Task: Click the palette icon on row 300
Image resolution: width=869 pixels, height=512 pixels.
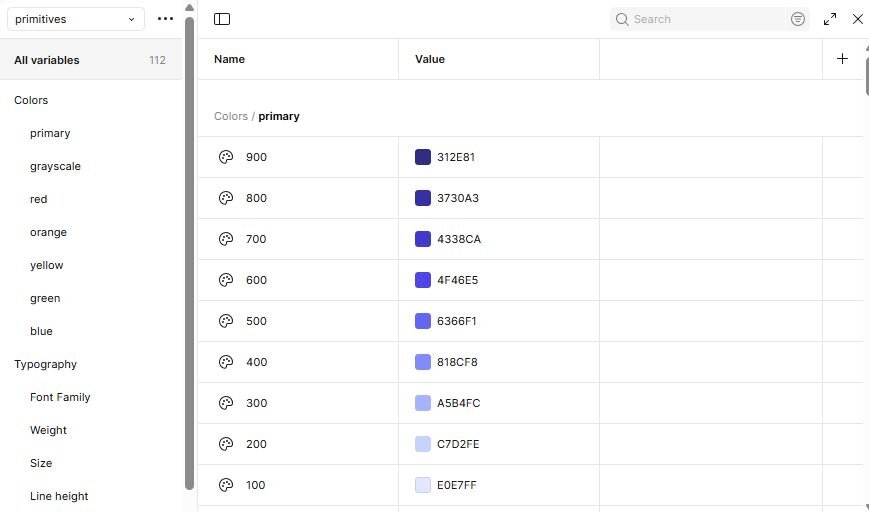Action: tap(226, 403)
